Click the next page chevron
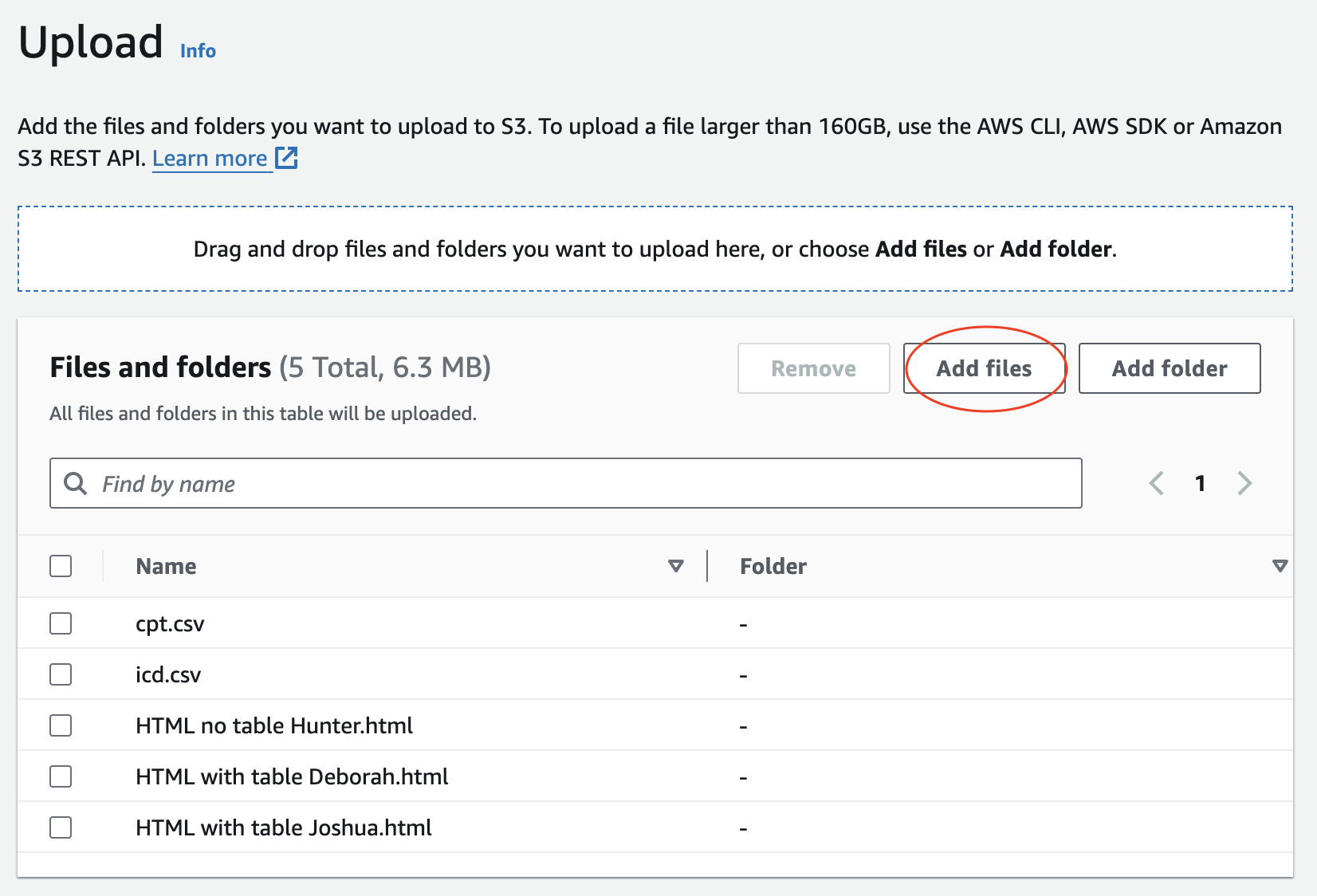 1244,483
